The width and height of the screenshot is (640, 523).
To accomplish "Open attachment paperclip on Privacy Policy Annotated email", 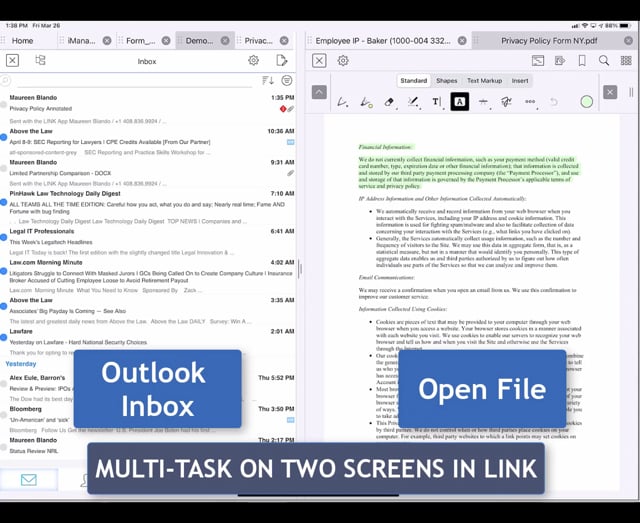I will (x=290, y=109).
